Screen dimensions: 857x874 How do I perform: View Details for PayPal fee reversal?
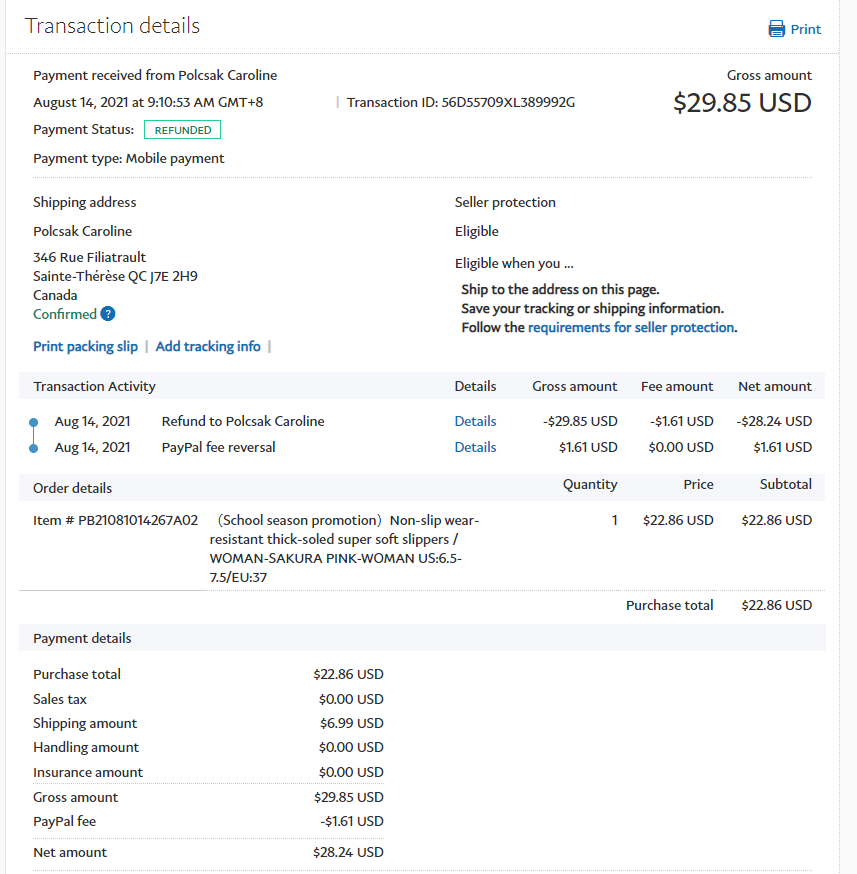475,447
